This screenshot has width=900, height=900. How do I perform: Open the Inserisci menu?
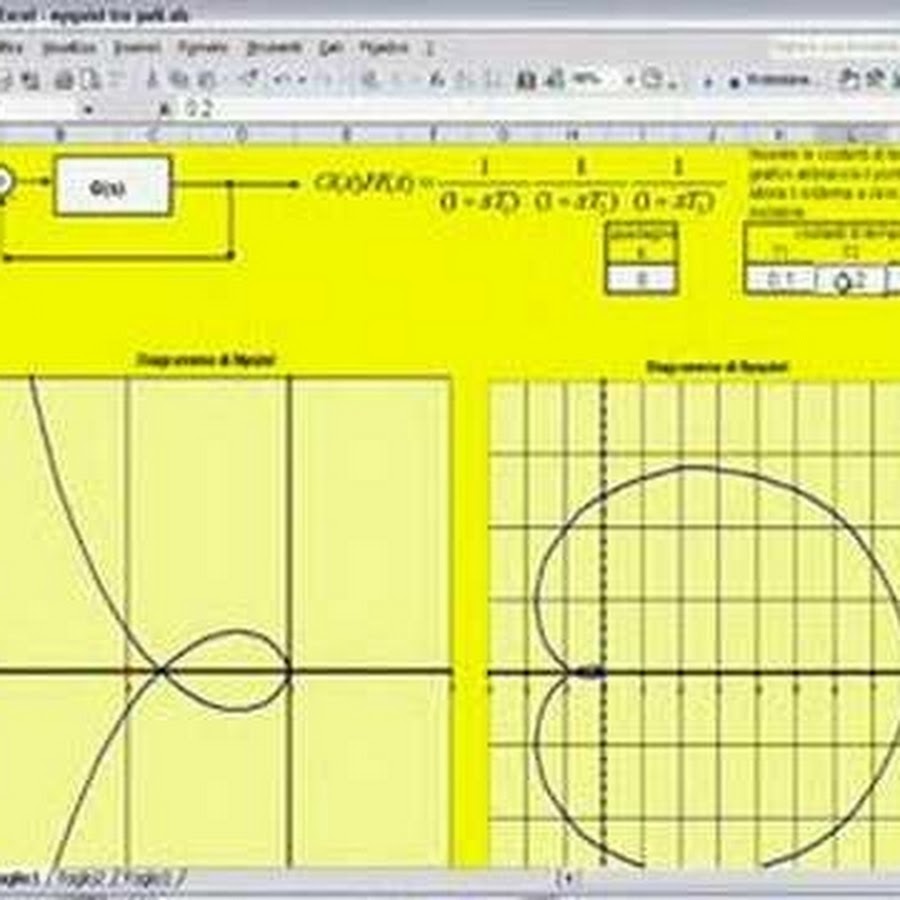137,47
